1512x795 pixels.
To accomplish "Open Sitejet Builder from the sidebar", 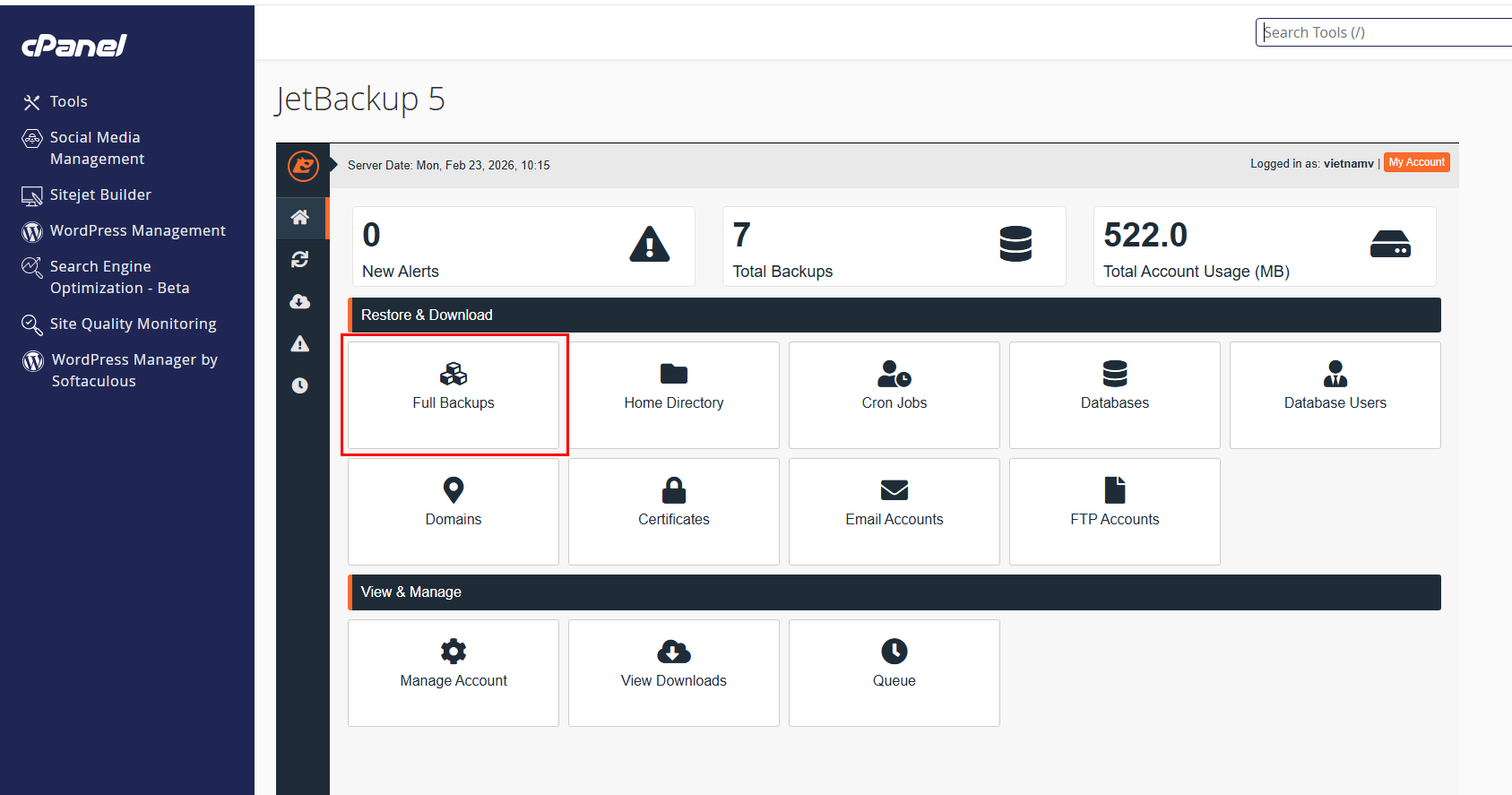I will [x=100, y=194].
